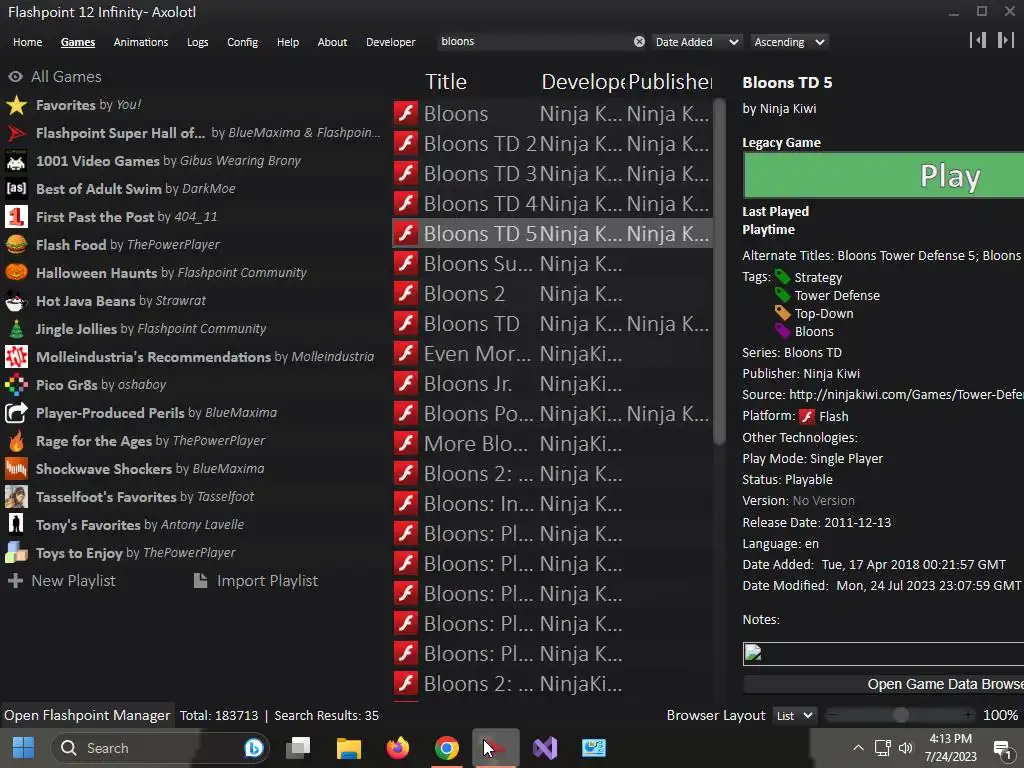
Task: Click the Halloween Haunts pumpkin icon
Action: click(16, 273)
